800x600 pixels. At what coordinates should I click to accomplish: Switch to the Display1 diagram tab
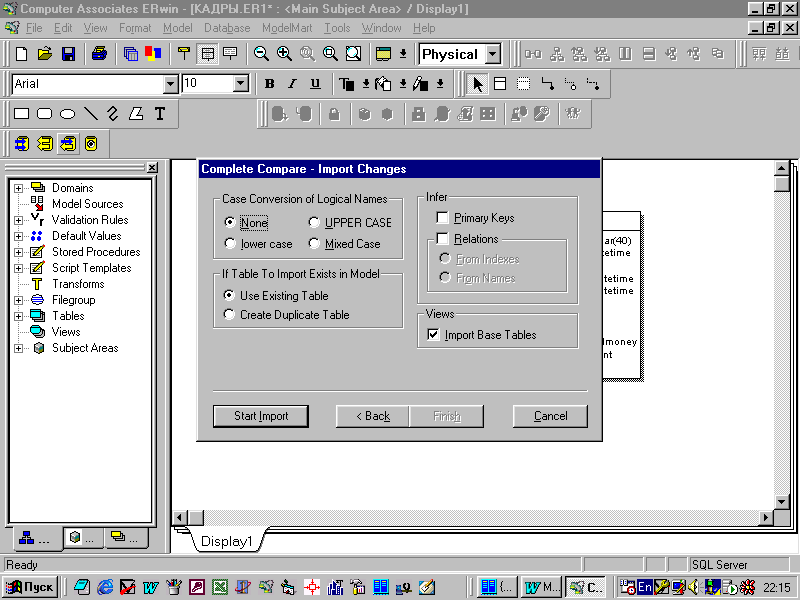pos(227,541)
